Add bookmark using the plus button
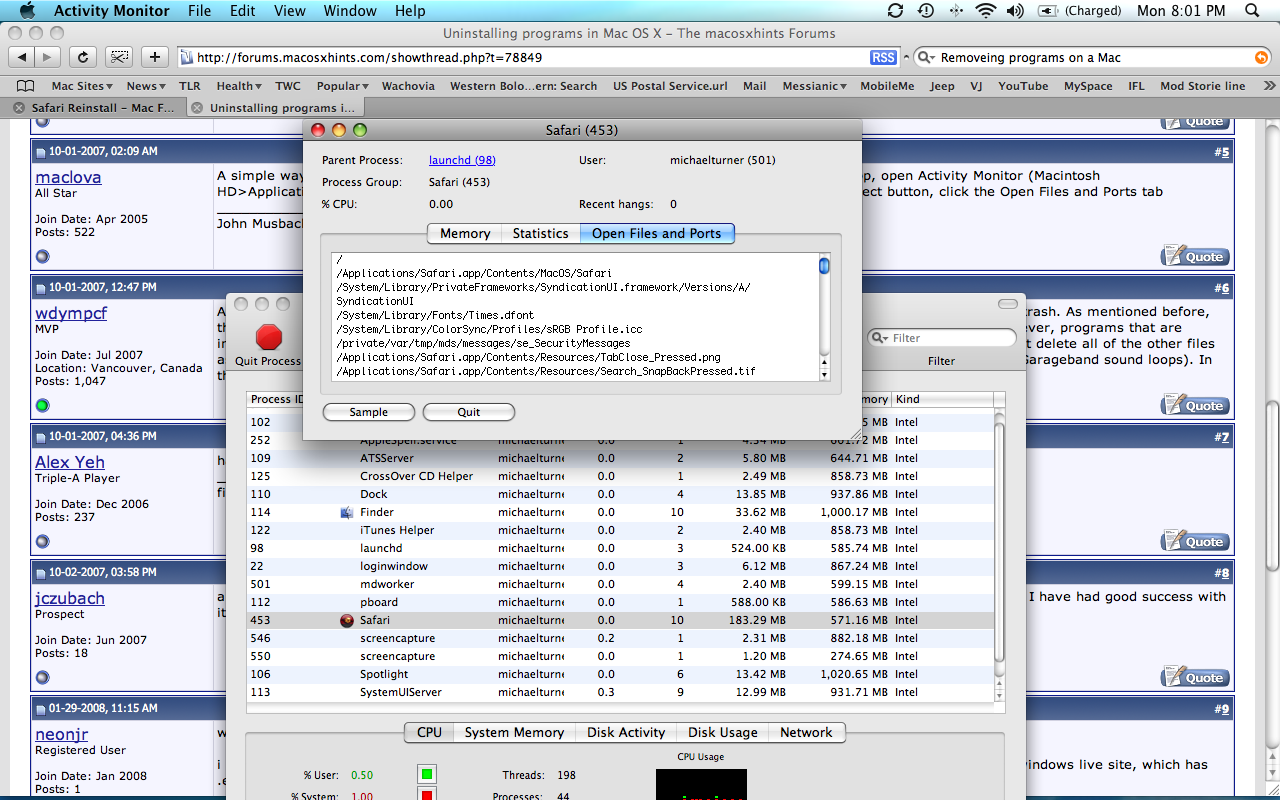 [155, 57]
